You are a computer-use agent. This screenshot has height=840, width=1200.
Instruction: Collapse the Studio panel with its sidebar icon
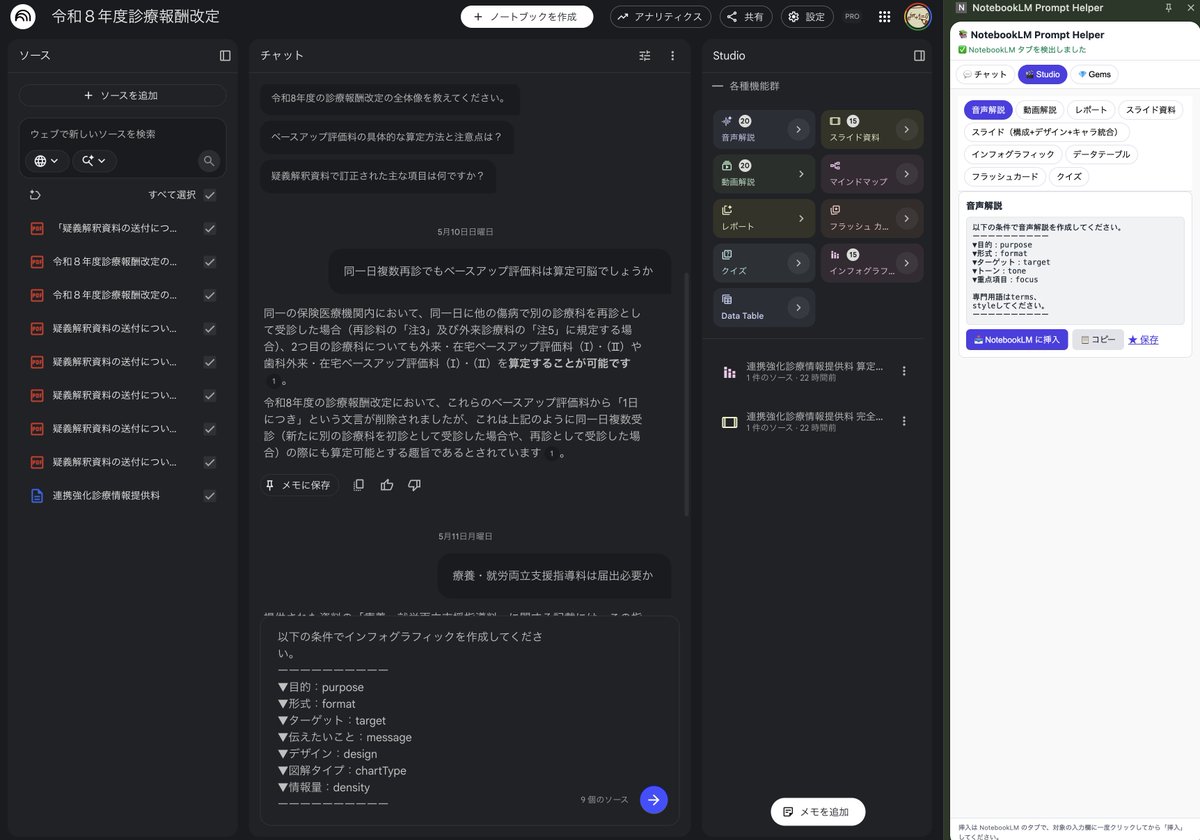point(919,56)
